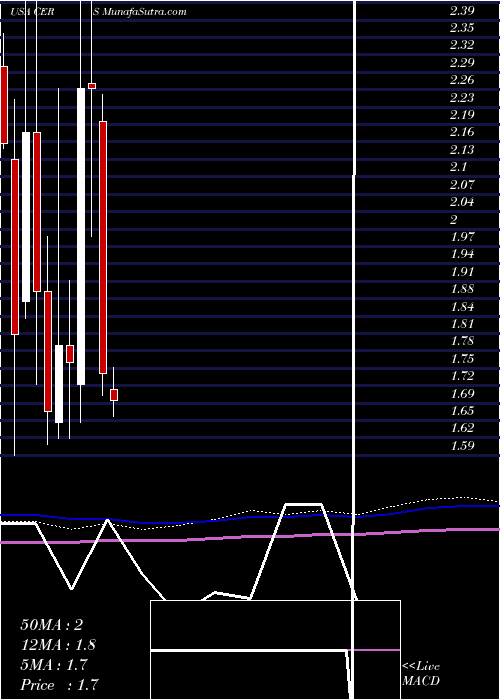This screenshot has width=500, height=700.
Task: Click the 1.69 price axis label
Action: [462, 394]
